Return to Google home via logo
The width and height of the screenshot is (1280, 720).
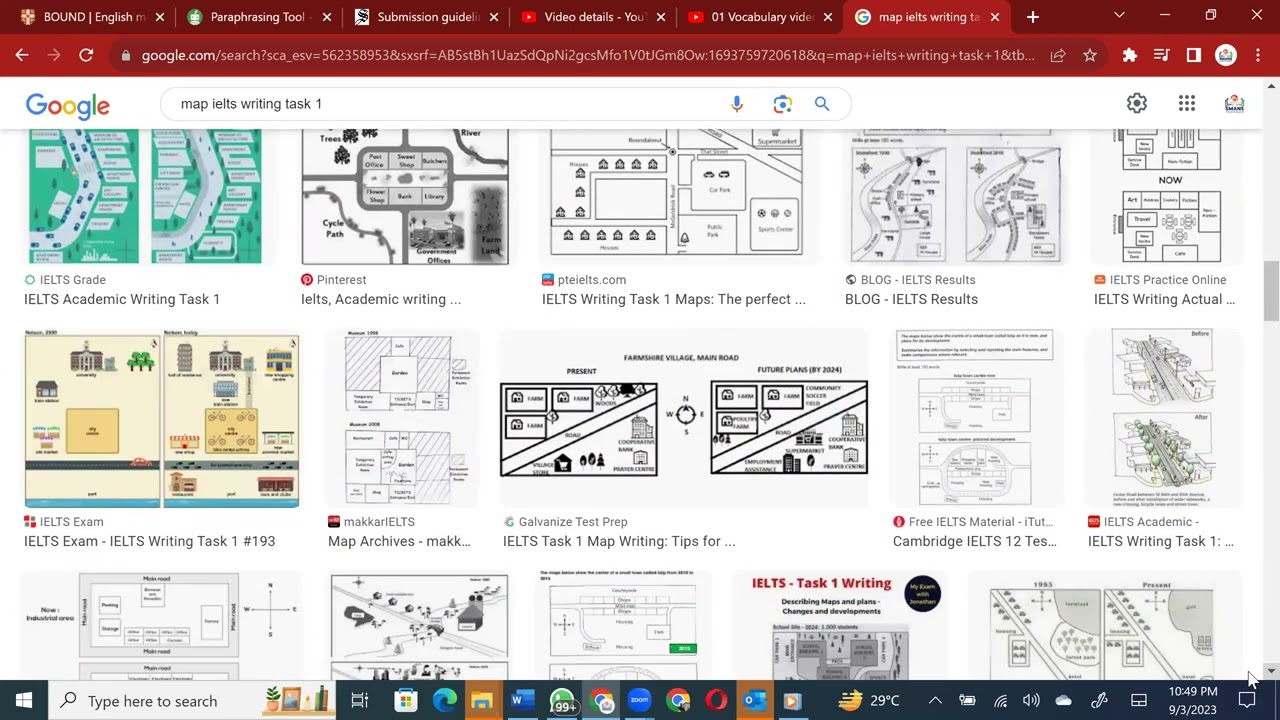coord(68,106)
